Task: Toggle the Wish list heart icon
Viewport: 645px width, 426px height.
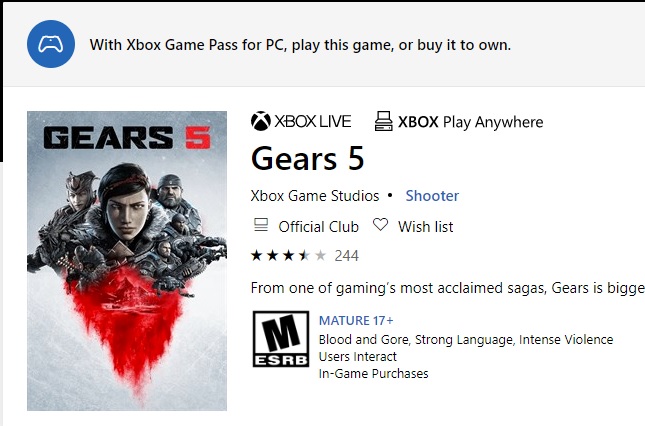Action: [x=380, y=226]
